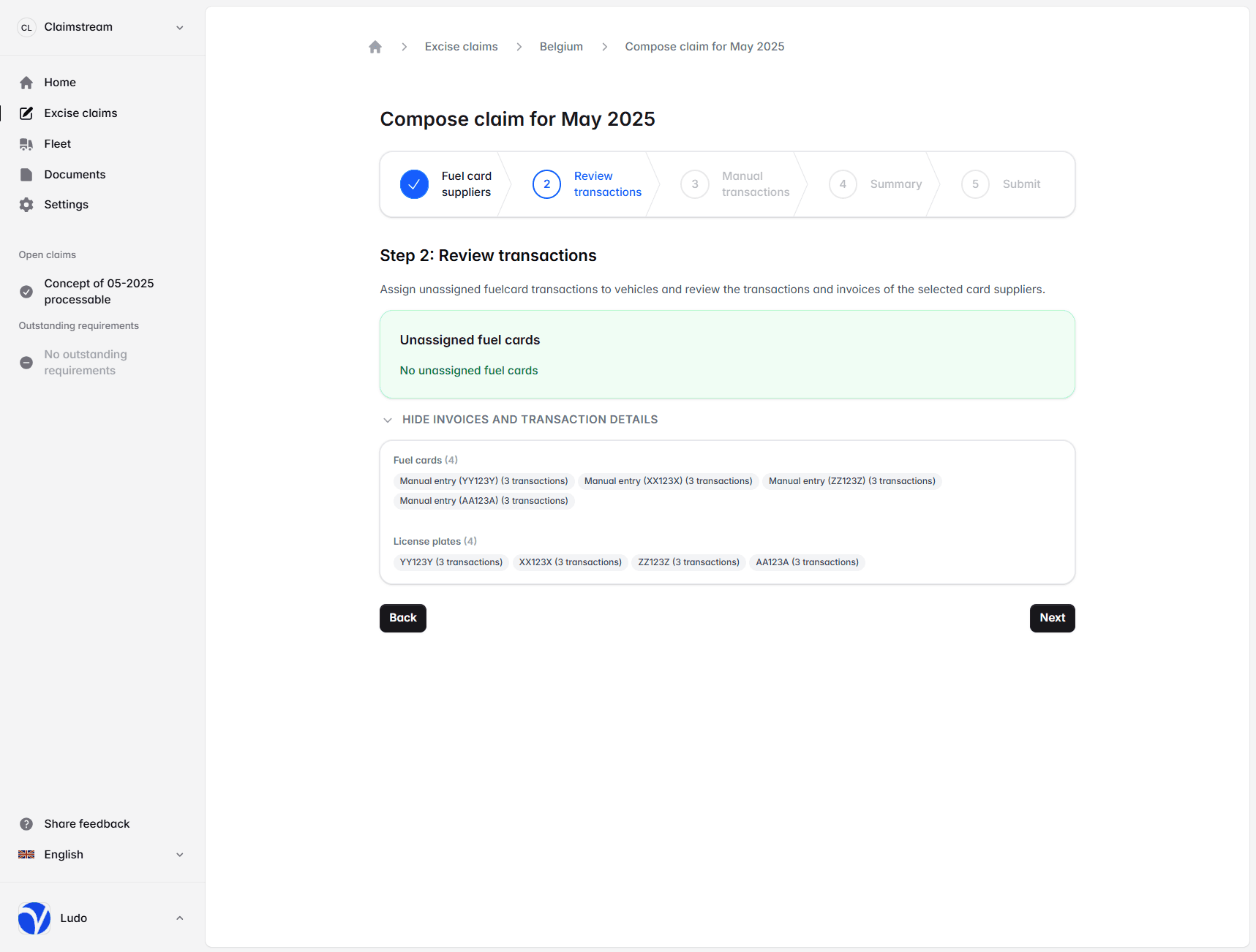
Task: Open the Concept of 05-2025 processable claim
Action: click(x=99, y=291)
